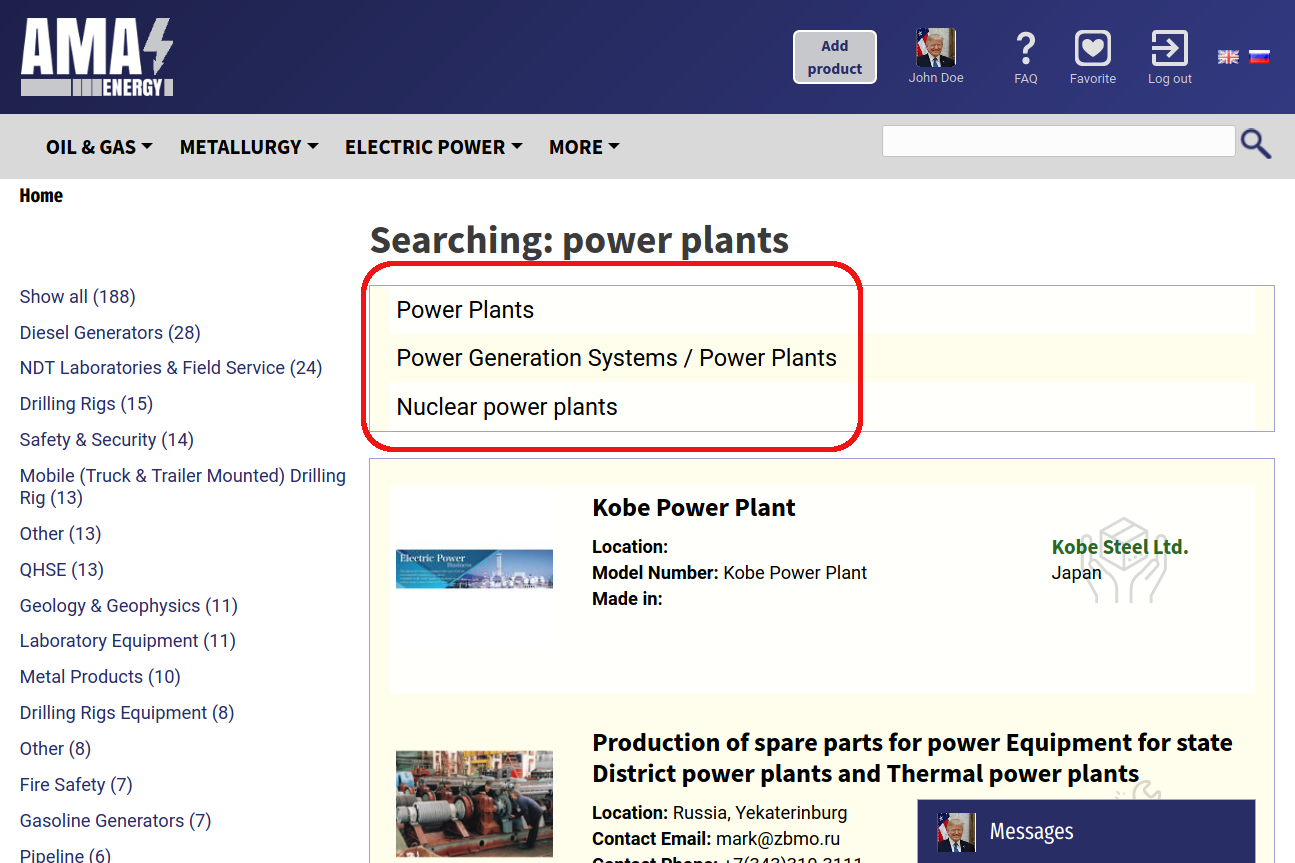Expand the METALLURGY menu

[249, 147]
